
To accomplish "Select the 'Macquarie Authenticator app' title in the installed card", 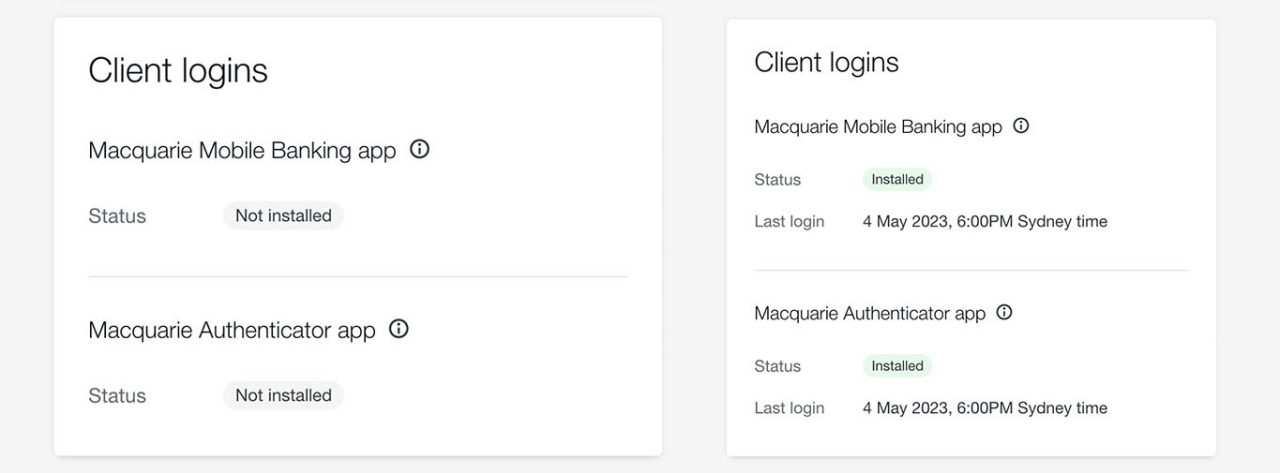I will coord(870,313).
